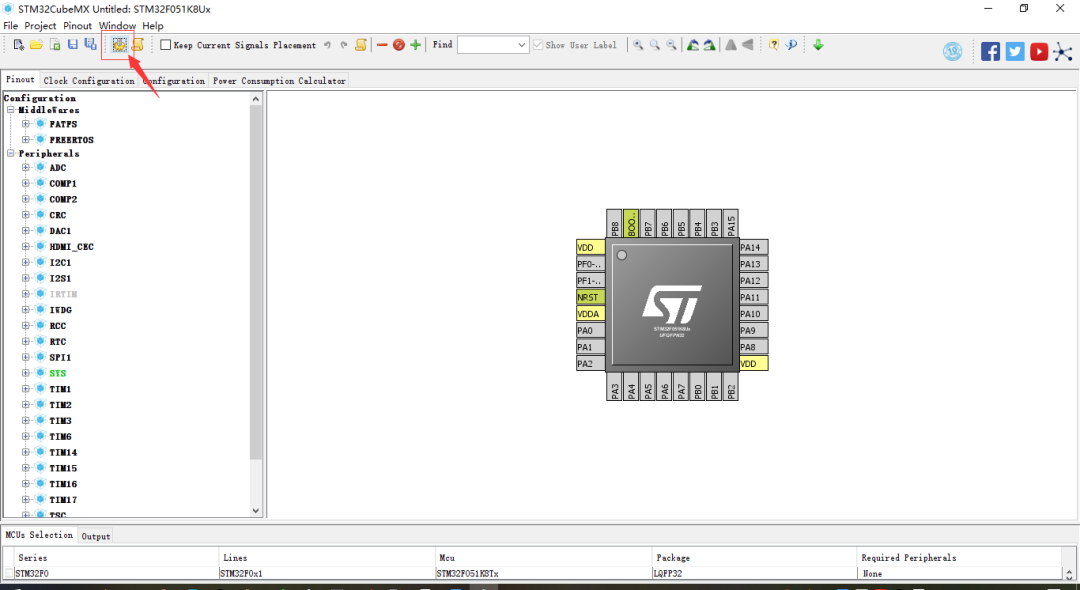Image resolution: width=1080 pixels, height=590 pixels.
Task: Expand the SYS peripheral node
Action: pos(25,373)
